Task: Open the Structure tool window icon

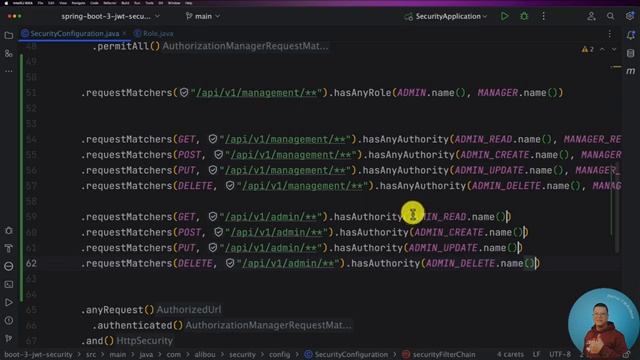Action: pos(9,53)
